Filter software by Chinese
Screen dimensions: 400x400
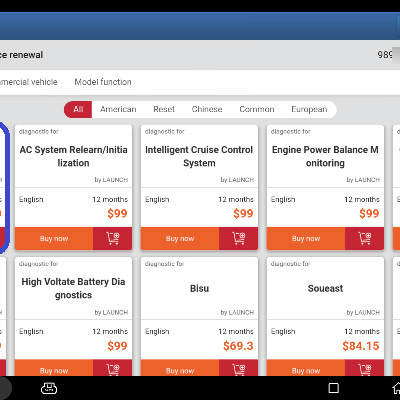207,109
